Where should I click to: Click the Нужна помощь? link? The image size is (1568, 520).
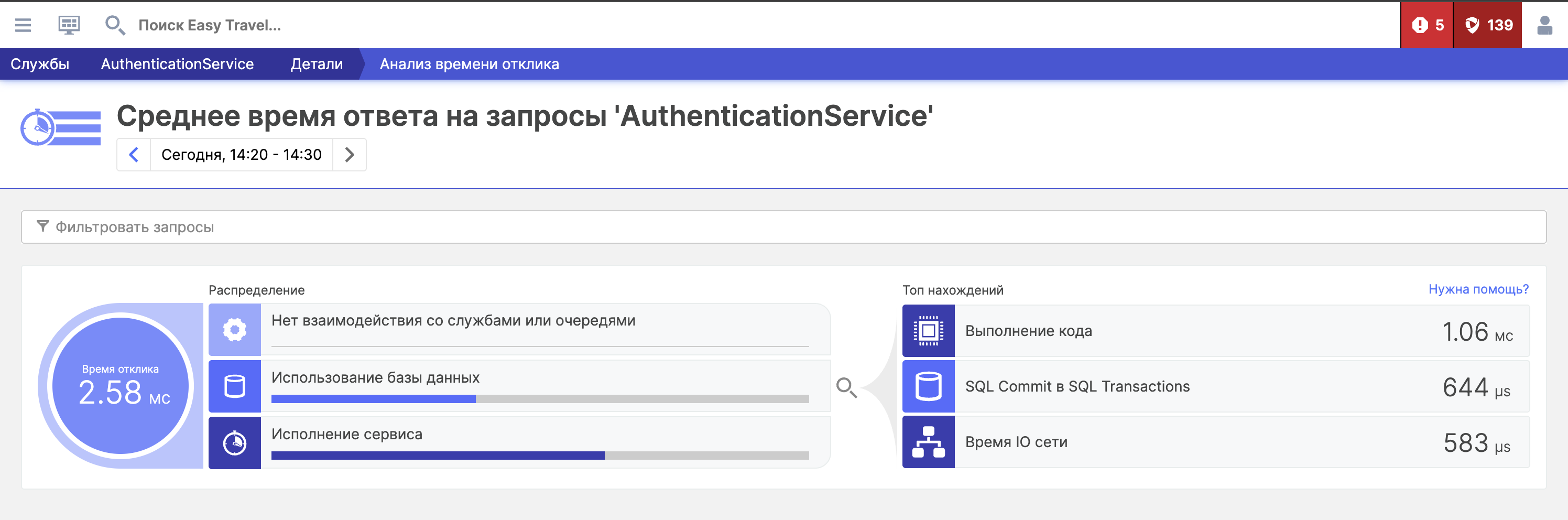[x=1478, y=289]
